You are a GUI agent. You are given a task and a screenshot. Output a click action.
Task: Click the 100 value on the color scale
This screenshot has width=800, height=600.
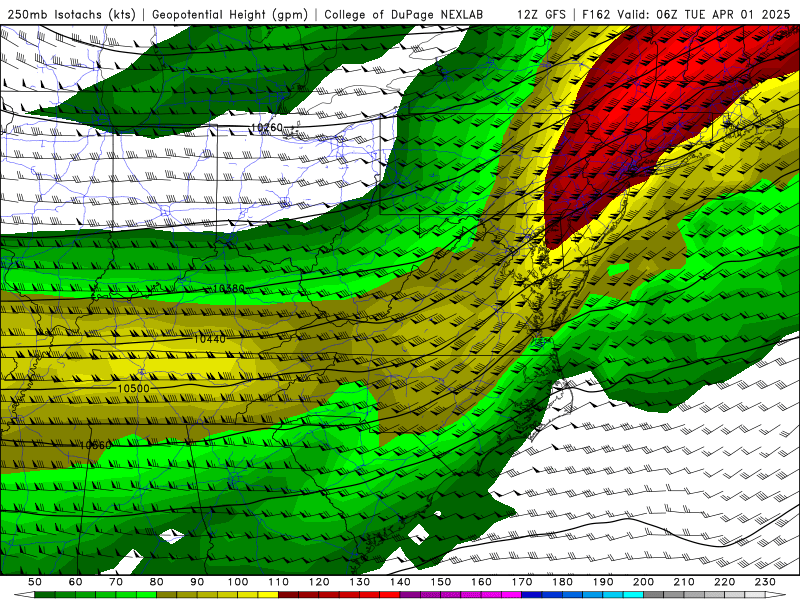(x=238, y=582)
